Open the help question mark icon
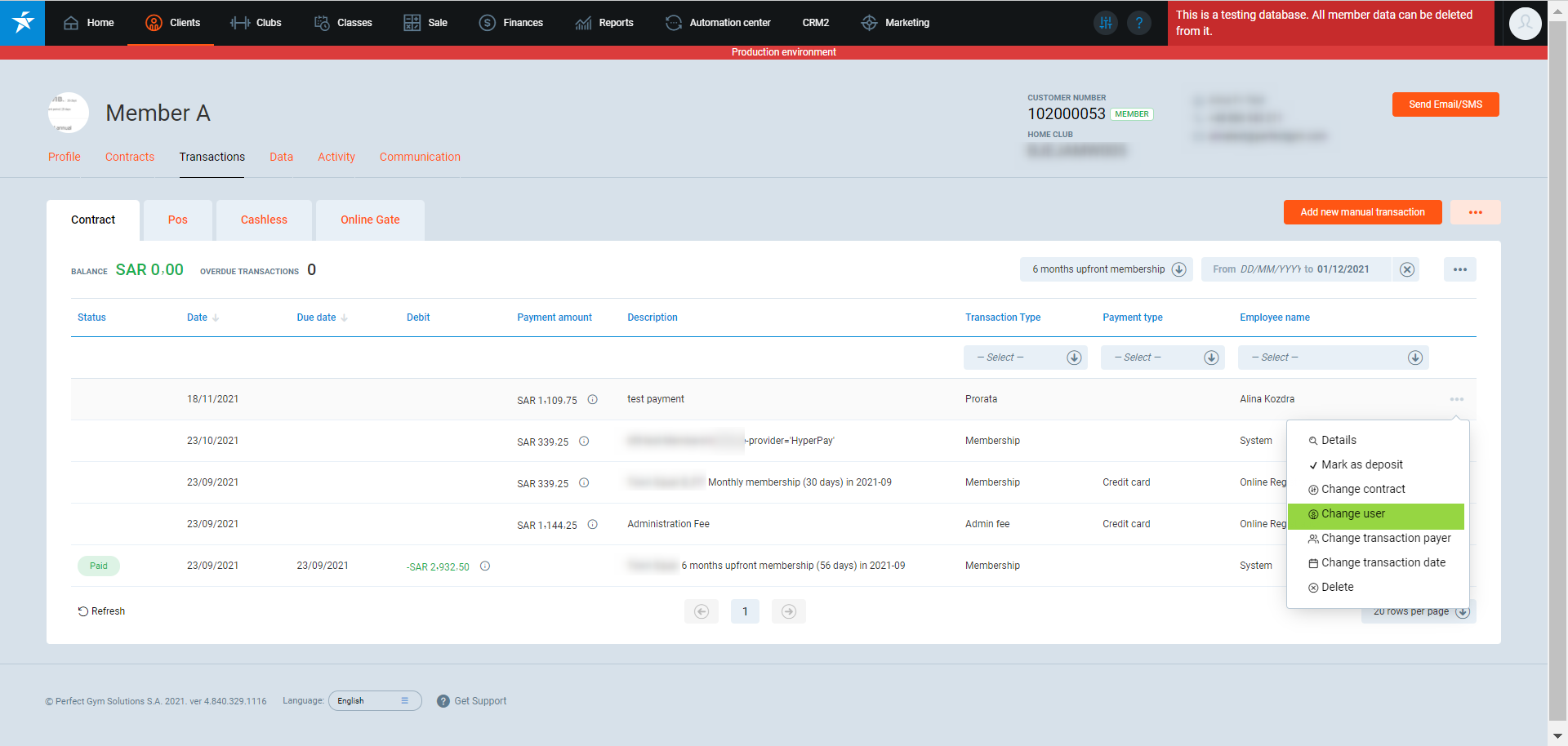The height and width of the screenshot is (746, 1568). click(1138, 23)
